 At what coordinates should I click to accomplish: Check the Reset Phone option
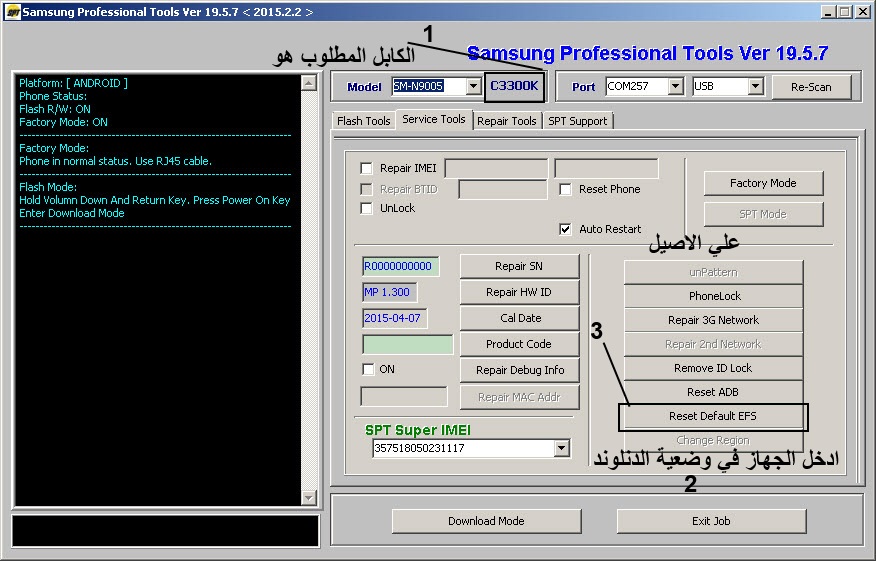565,189
